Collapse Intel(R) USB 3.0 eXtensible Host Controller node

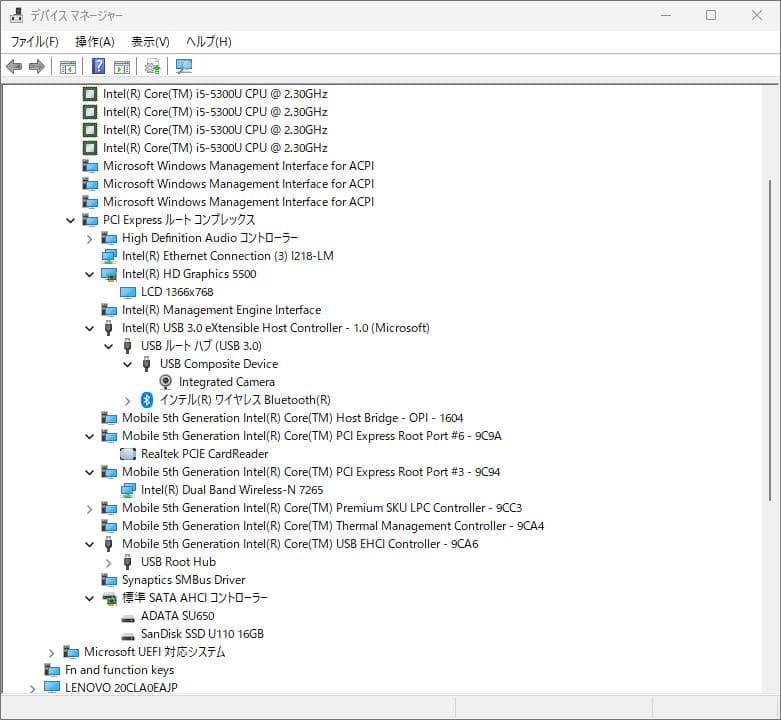[90, 329]
